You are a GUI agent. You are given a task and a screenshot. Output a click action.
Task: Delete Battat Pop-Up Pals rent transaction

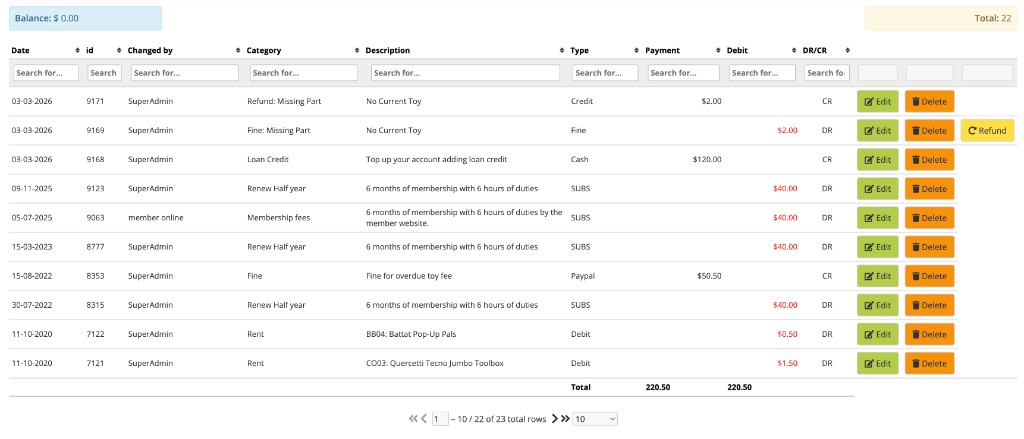pyautogui.click(x=929, y=334)
